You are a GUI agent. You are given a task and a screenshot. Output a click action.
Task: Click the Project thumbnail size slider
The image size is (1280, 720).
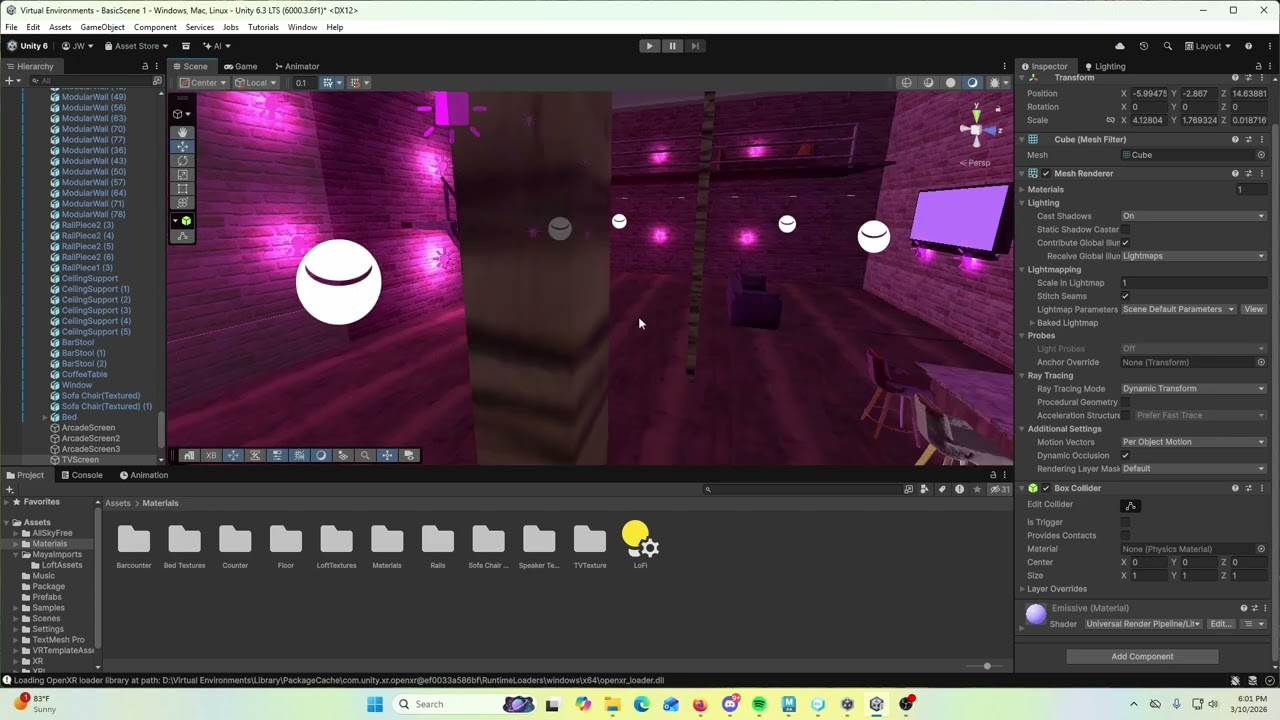[986, 666]
